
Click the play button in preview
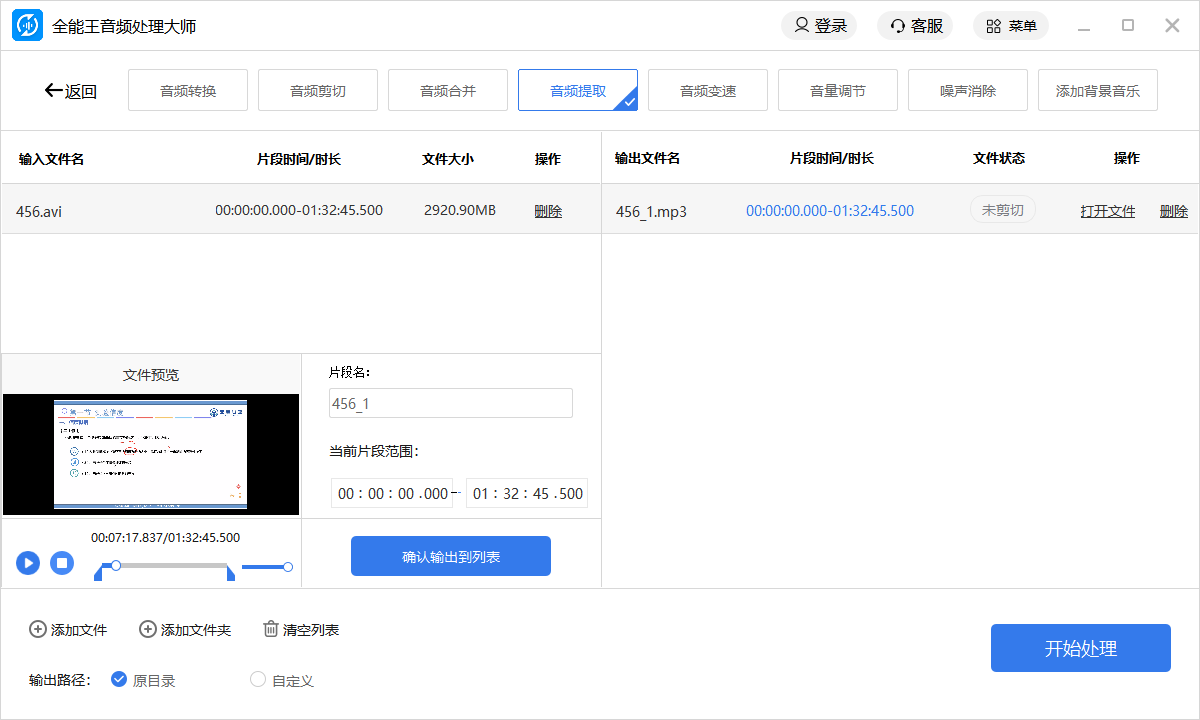point(28,563)
